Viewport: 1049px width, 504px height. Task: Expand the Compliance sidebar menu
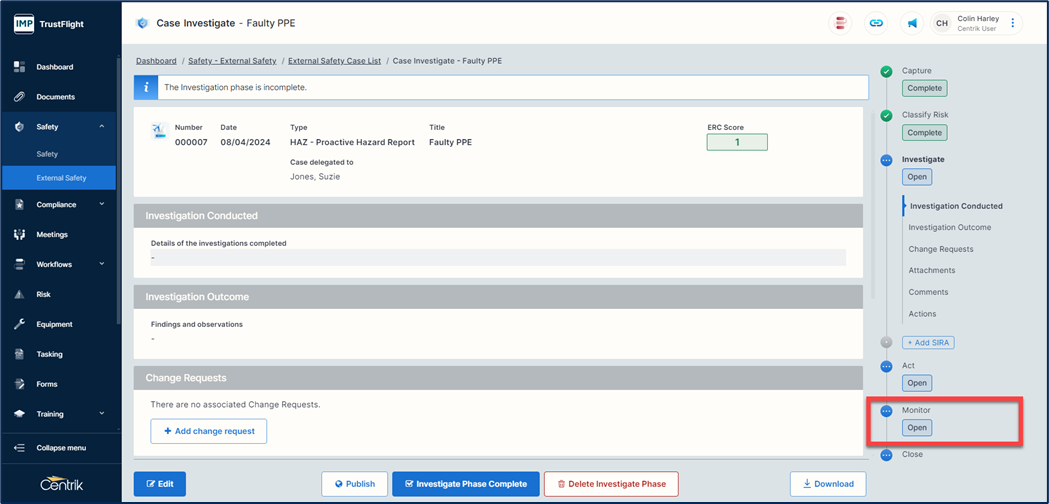[101, 204]
